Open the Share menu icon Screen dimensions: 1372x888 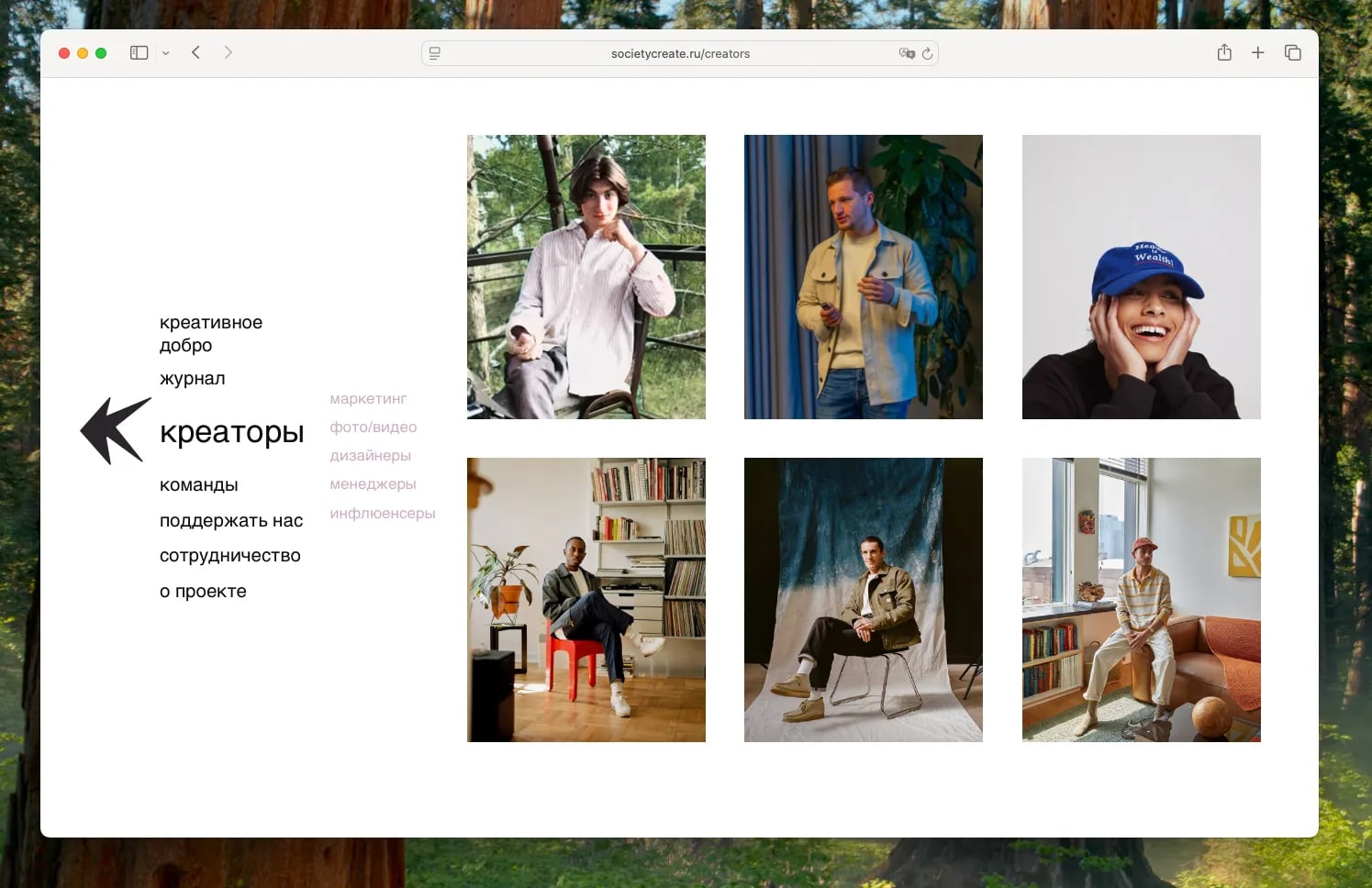pyautogui.click(x=1224, y=52)
